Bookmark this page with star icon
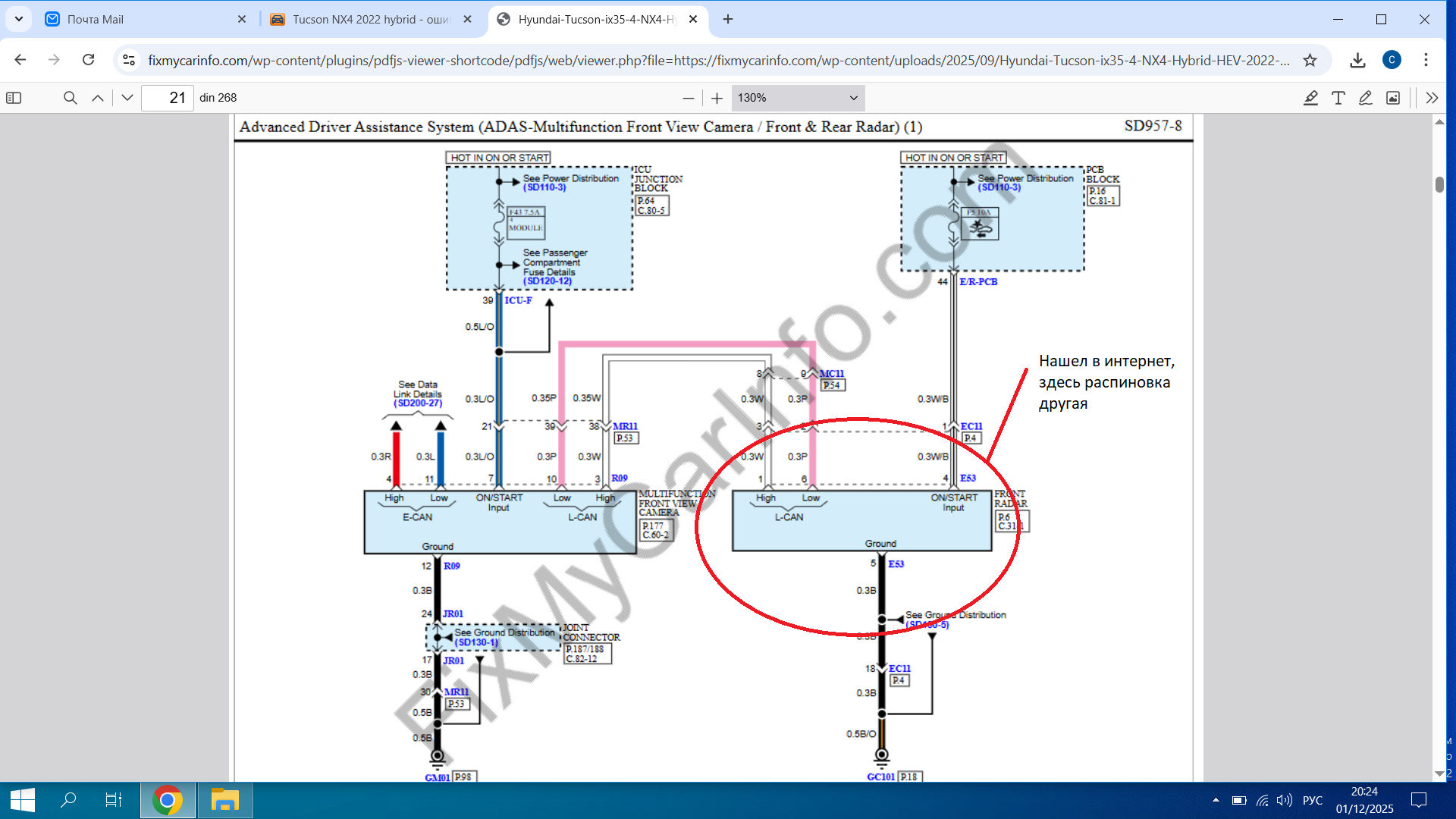Screen dimensions: 1456x819 point(1310,60)
